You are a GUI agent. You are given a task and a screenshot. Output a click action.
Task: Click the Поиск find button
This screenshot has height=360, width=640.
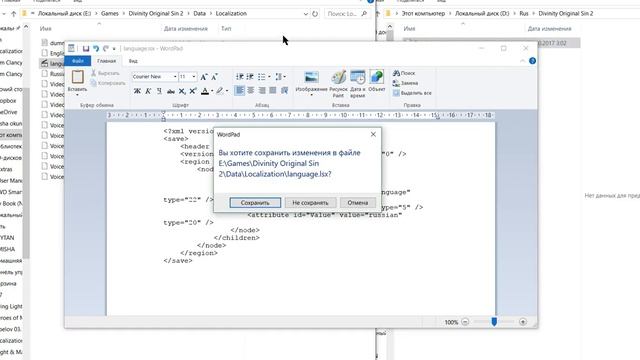[404, 73]
